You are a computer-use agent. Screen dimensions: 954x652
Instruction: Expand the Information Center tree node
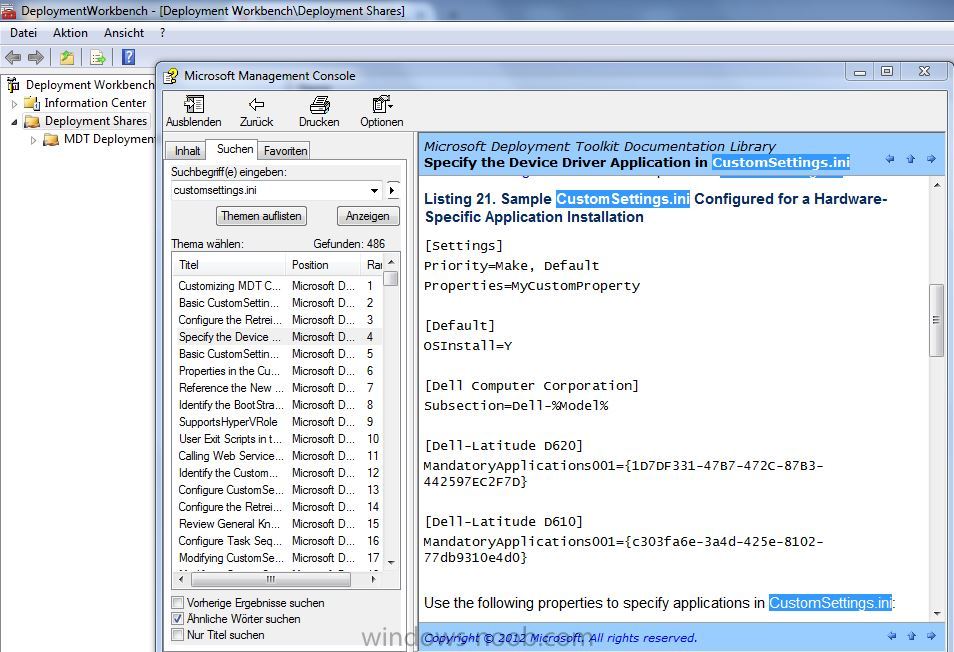pyautogui.click(x=15, y=104)
